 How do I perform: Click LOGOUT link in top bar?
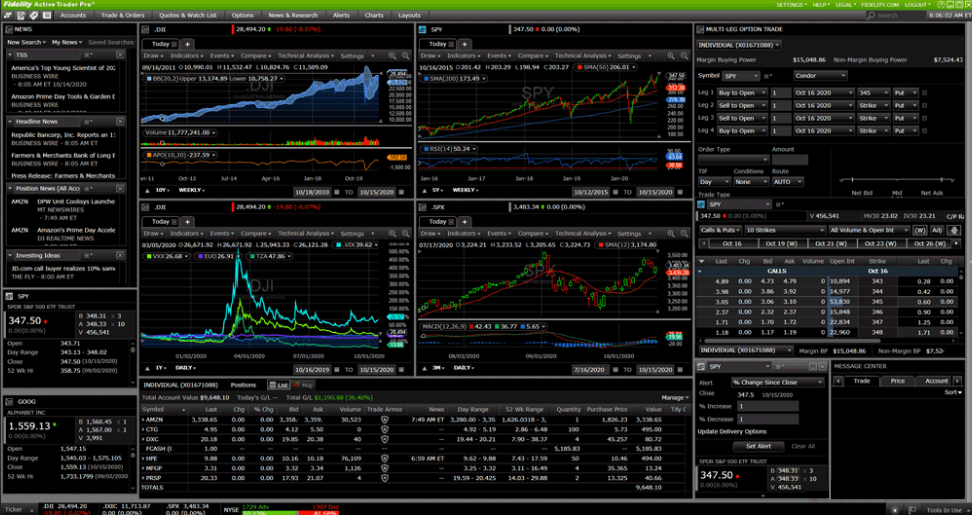coord(918,5)
